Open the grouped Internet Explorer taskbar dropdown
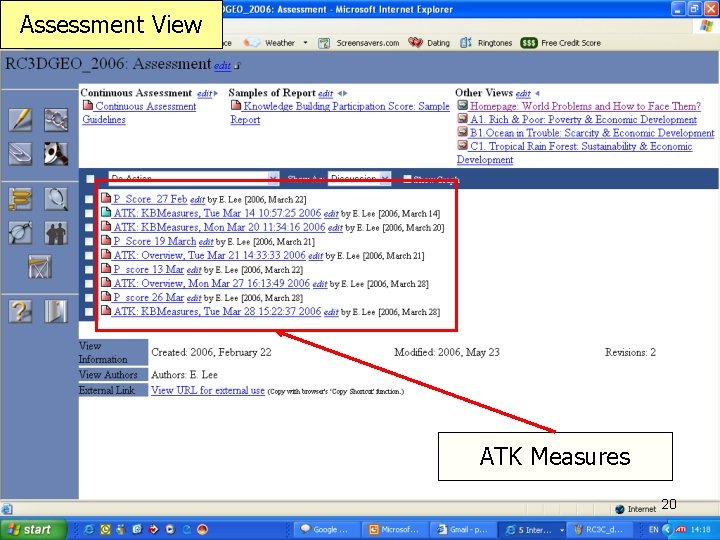The width and height of the screenshot is (720, 540). (x=562, y=530)
